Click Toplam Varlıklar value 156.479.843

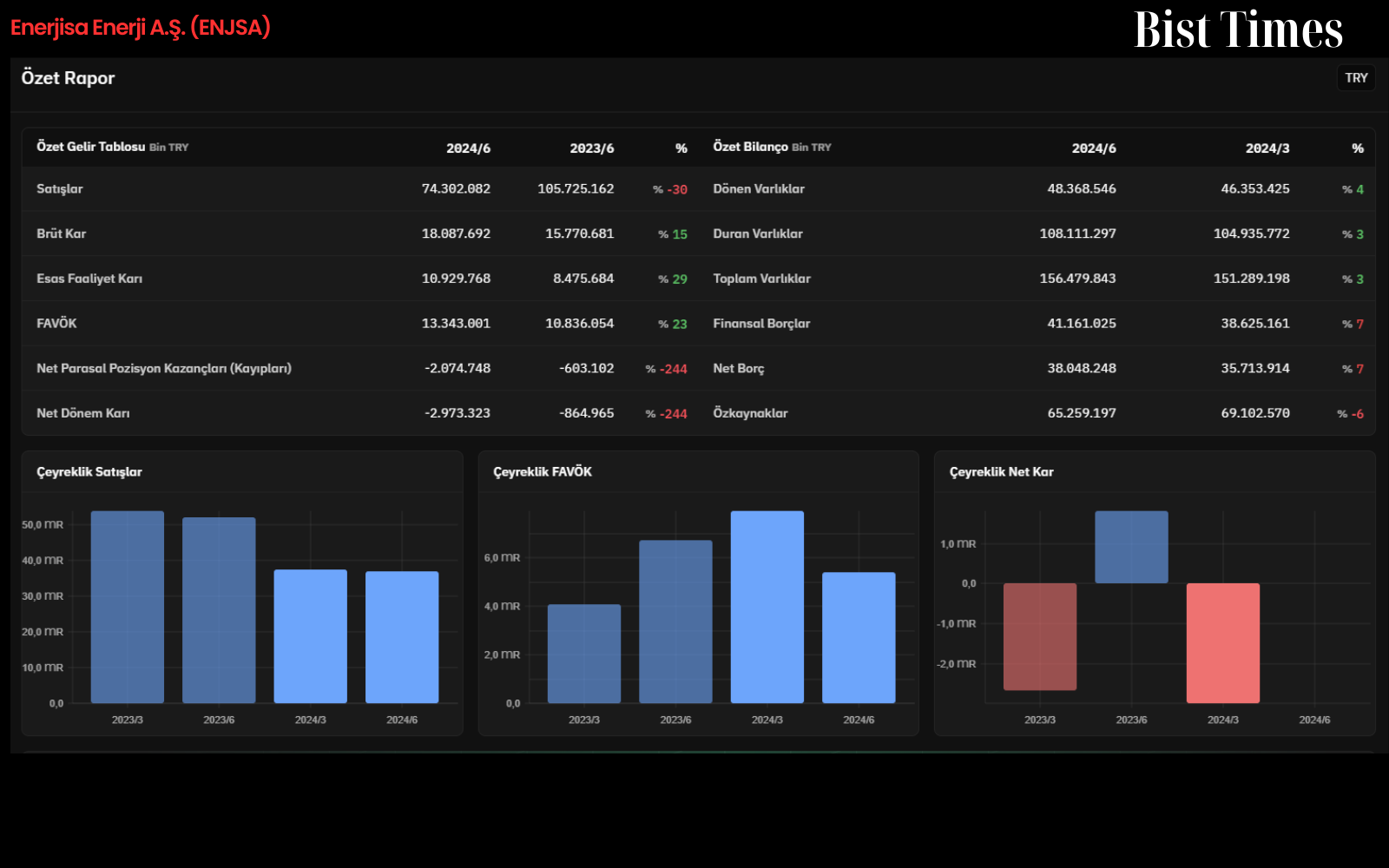pyautogui.click(x=1077, y=279)
